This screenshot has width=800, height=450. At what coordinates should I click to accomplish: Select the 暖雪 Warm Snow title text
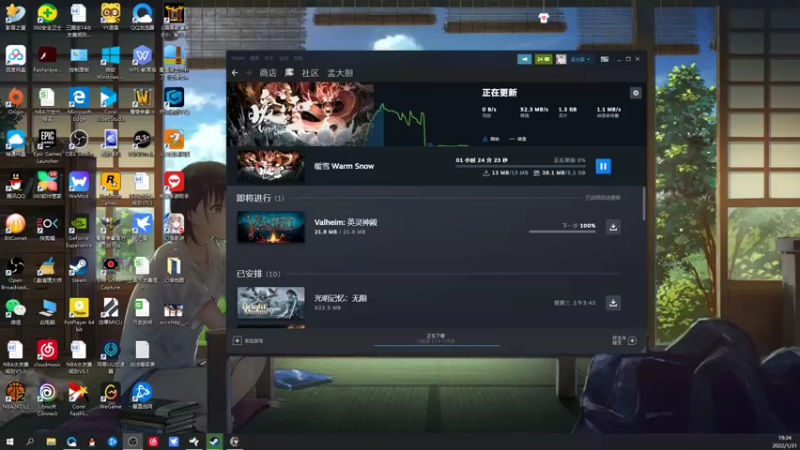(x=344, y=166)
